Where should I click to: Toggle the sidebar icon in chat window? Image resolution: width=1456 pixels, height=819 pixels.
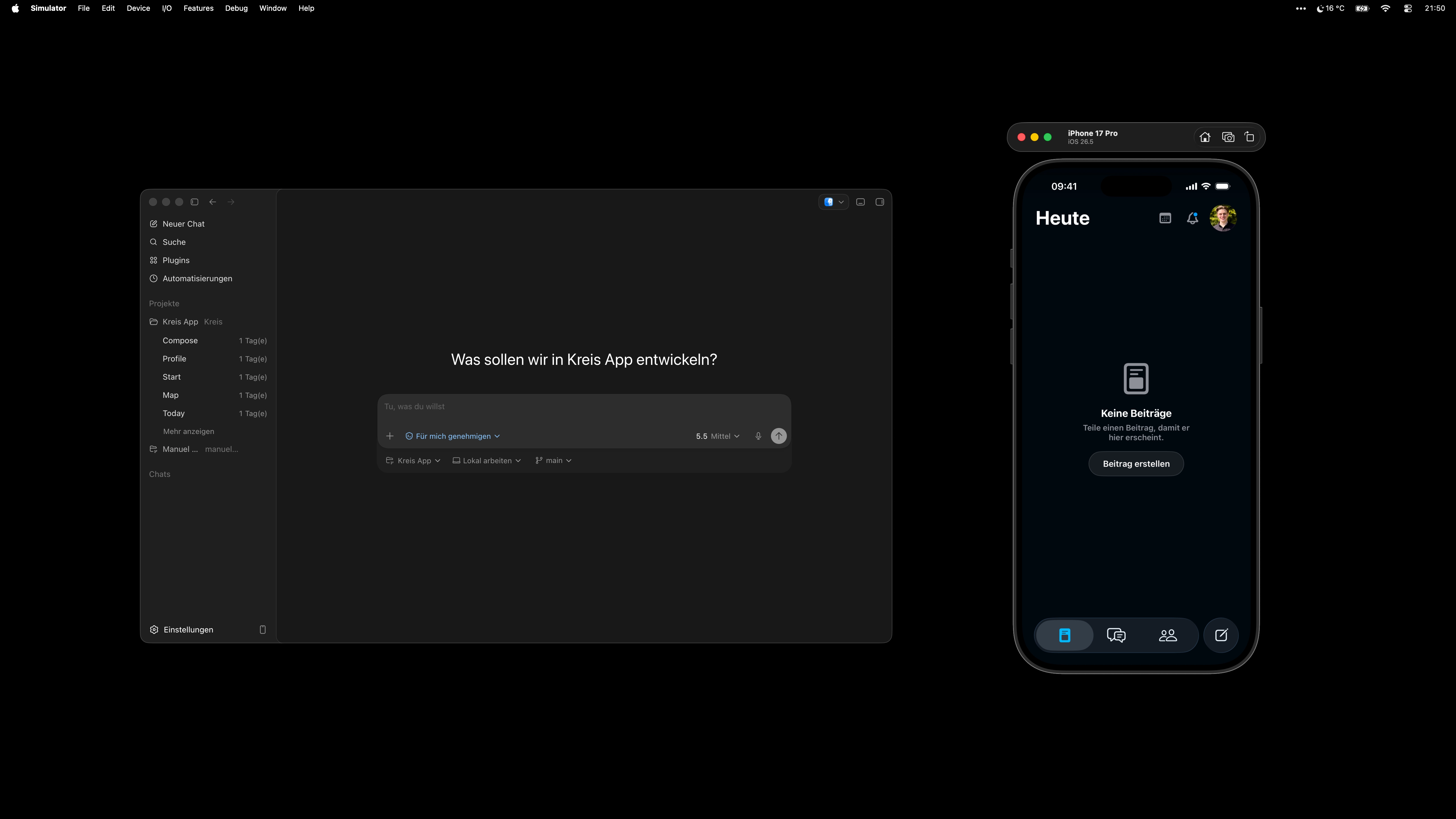click(195, 202)
